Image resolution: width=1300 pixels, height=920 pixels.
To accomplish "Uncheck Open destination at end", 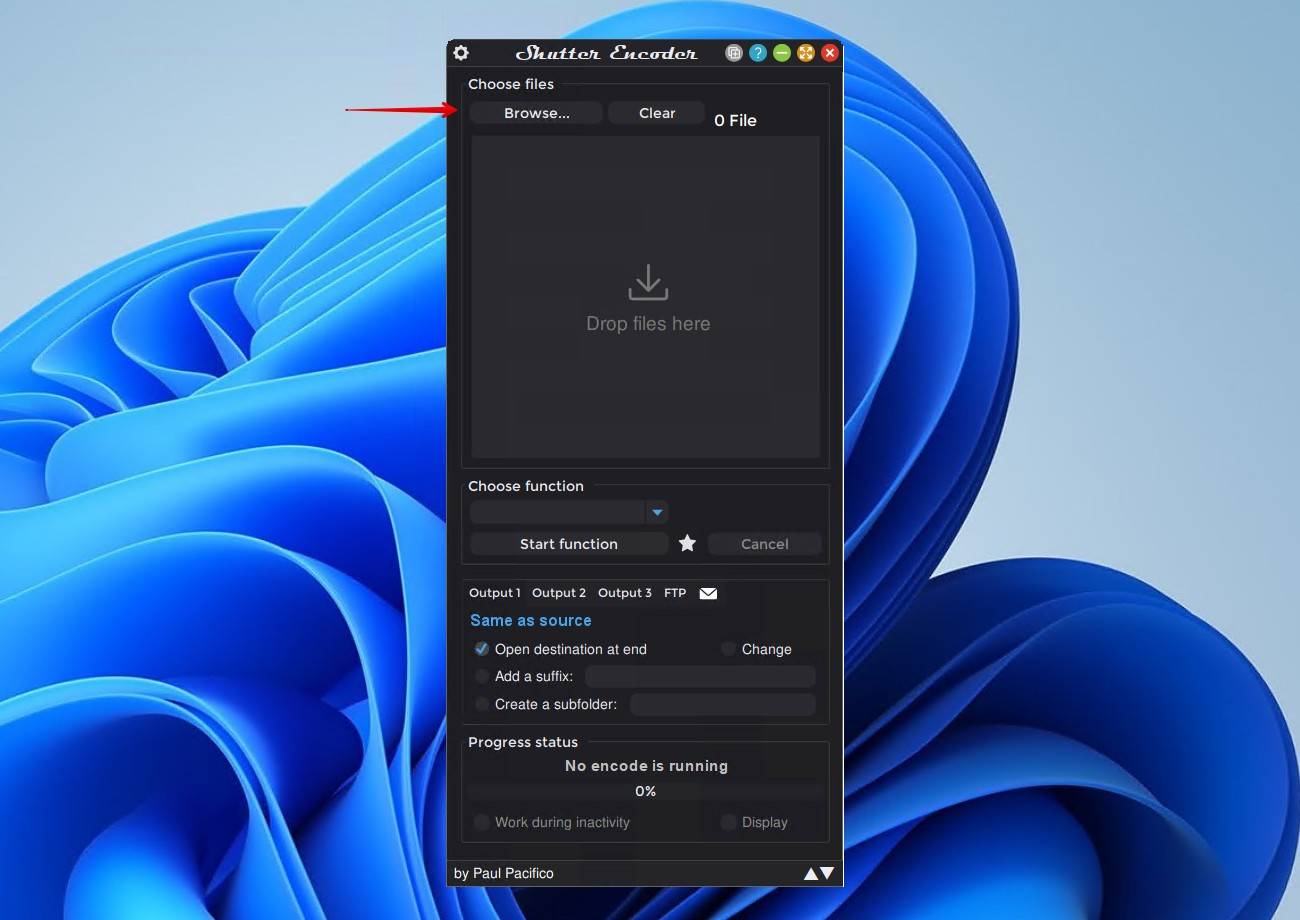I will 482,649.
